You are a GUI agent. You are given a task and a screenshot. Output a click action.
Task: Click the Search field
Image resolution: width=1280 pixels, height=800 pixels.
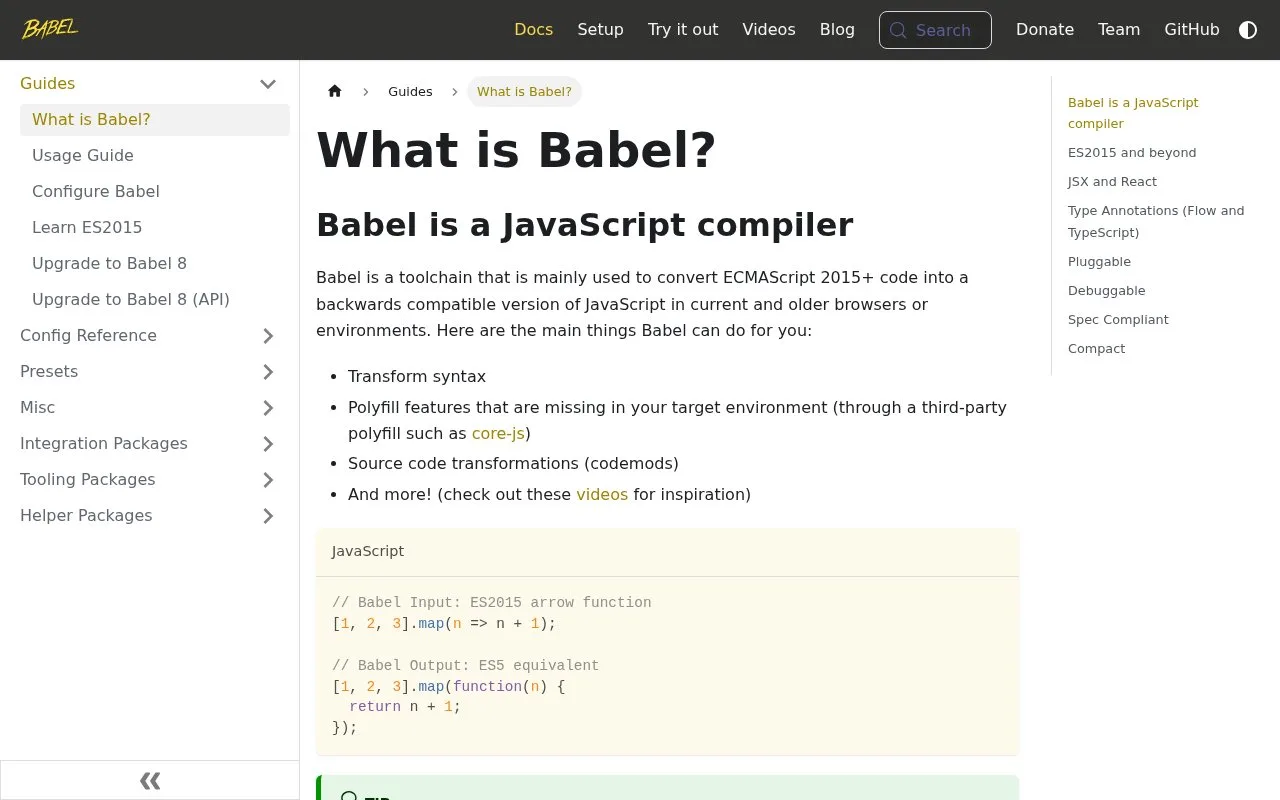pos(935,30)
